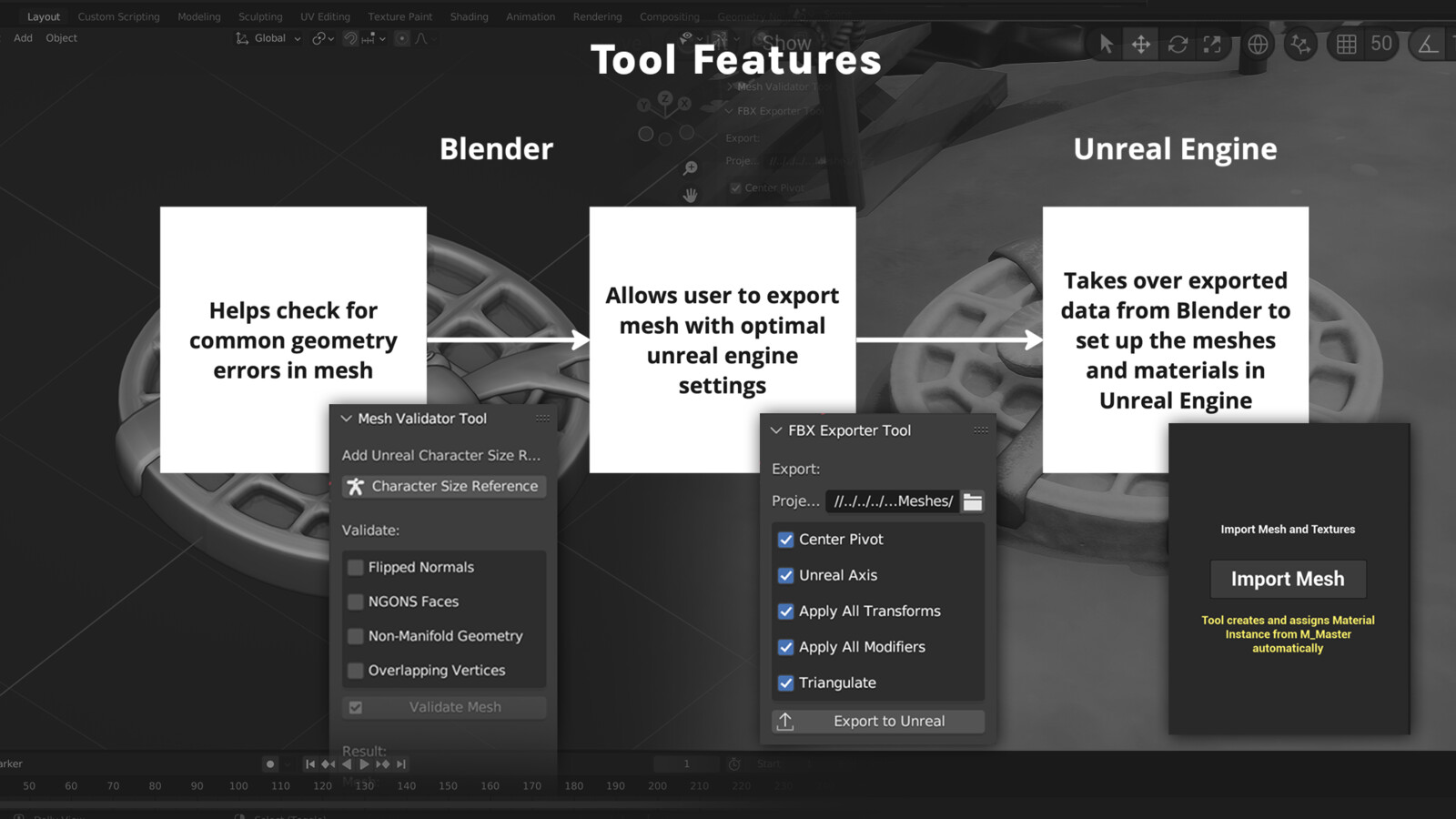The image size is (1456, 819).
Task: Switch to the Texture Paint workspace tab
Action: point(400,16)
